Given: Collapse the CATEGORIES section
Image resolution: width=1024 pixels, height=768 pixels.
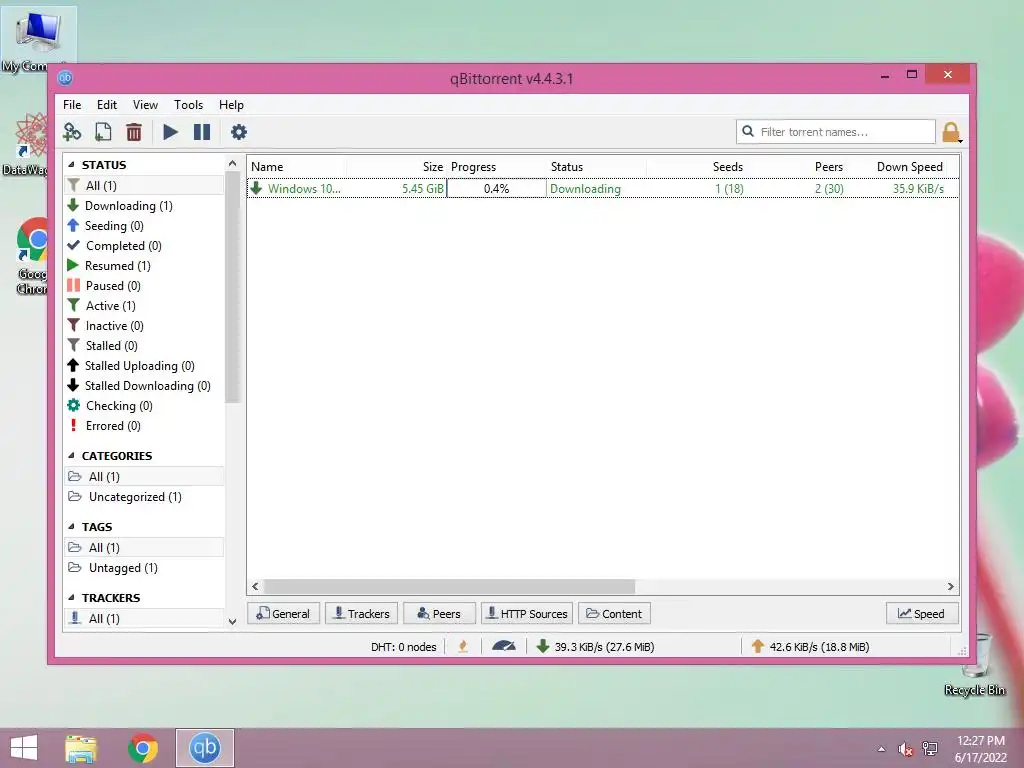Looking at the screenshot, I should click(71, 456).
